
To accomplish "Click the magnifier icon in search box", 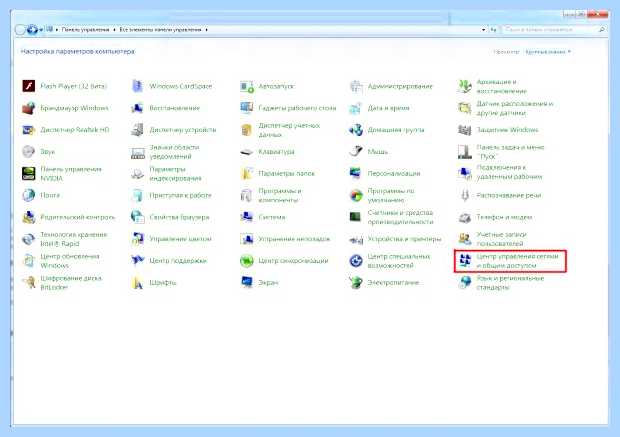I will 602,29.
